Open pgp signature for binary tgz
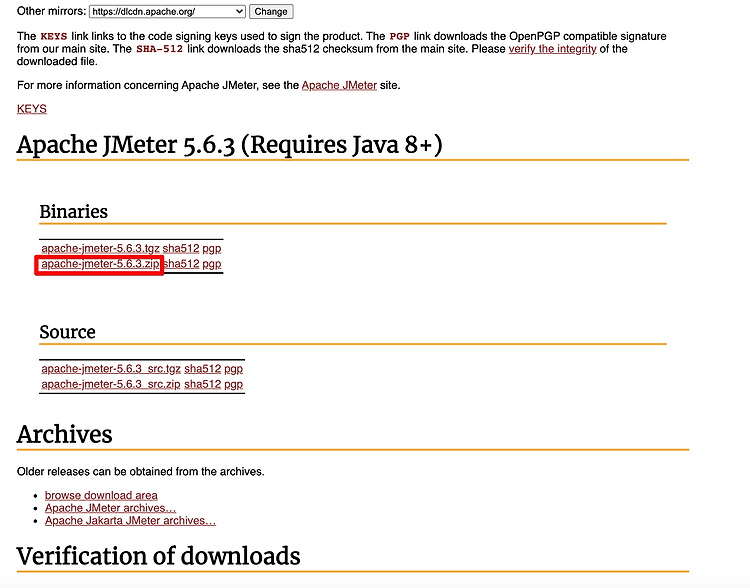Image resolution: width=750 pixels, height=588 pixels. [x=212, y=248]
